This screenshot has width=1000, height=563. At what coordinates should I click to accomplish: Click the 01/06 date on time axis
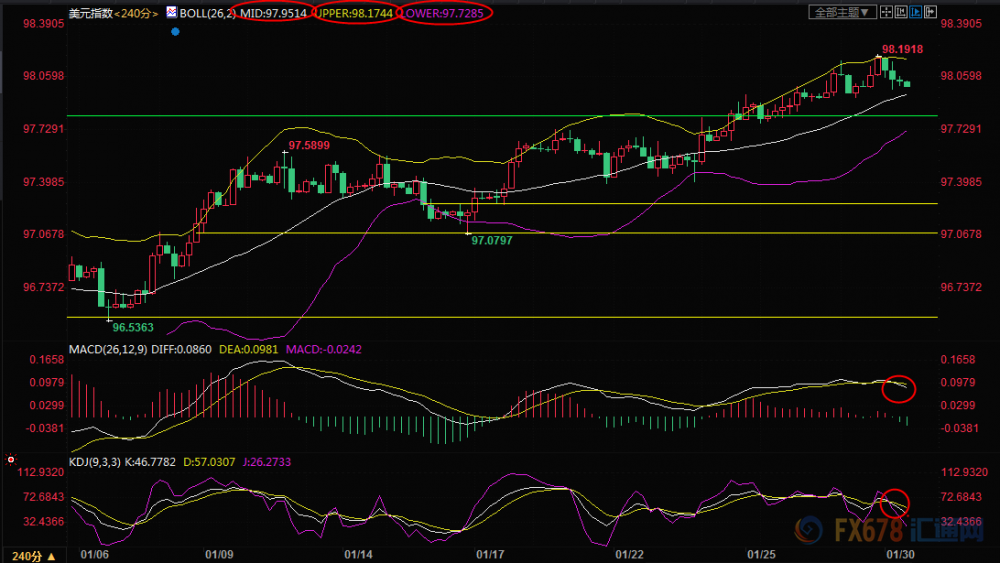tap(94, 554)
